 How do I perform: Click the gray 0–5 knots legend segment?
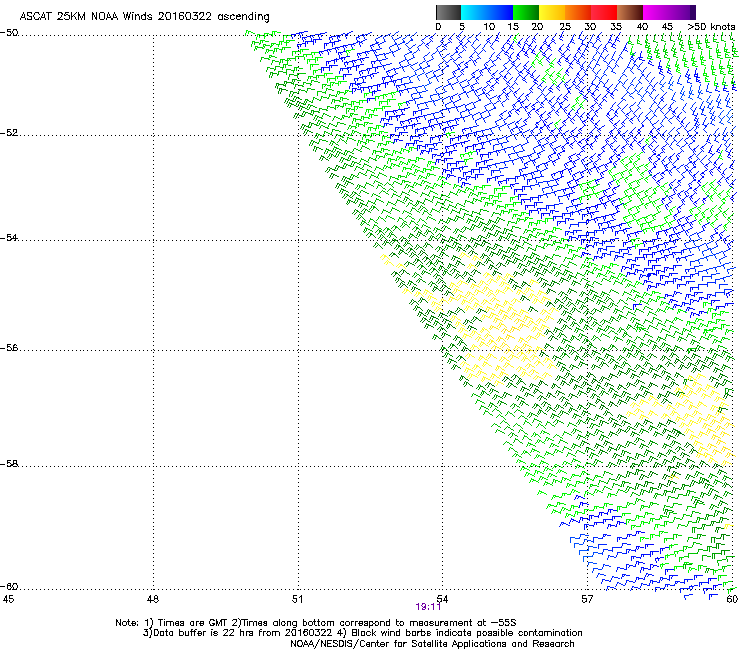click(x=448, y=12)
